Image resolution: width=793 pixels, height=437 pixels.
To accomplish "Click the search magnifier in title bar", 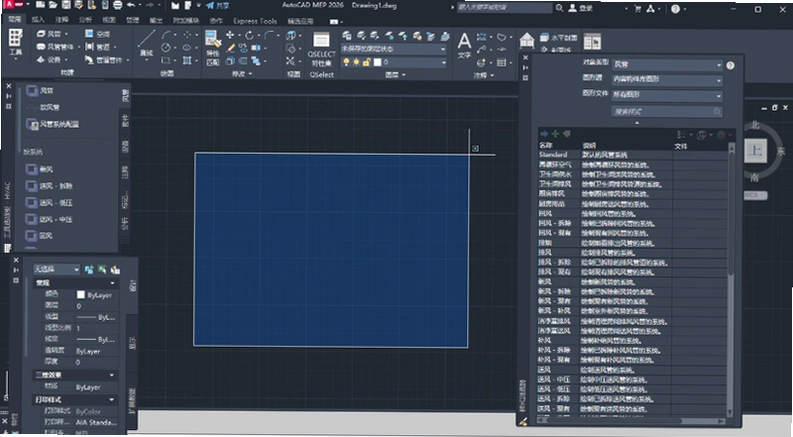I will coord(559,8).
